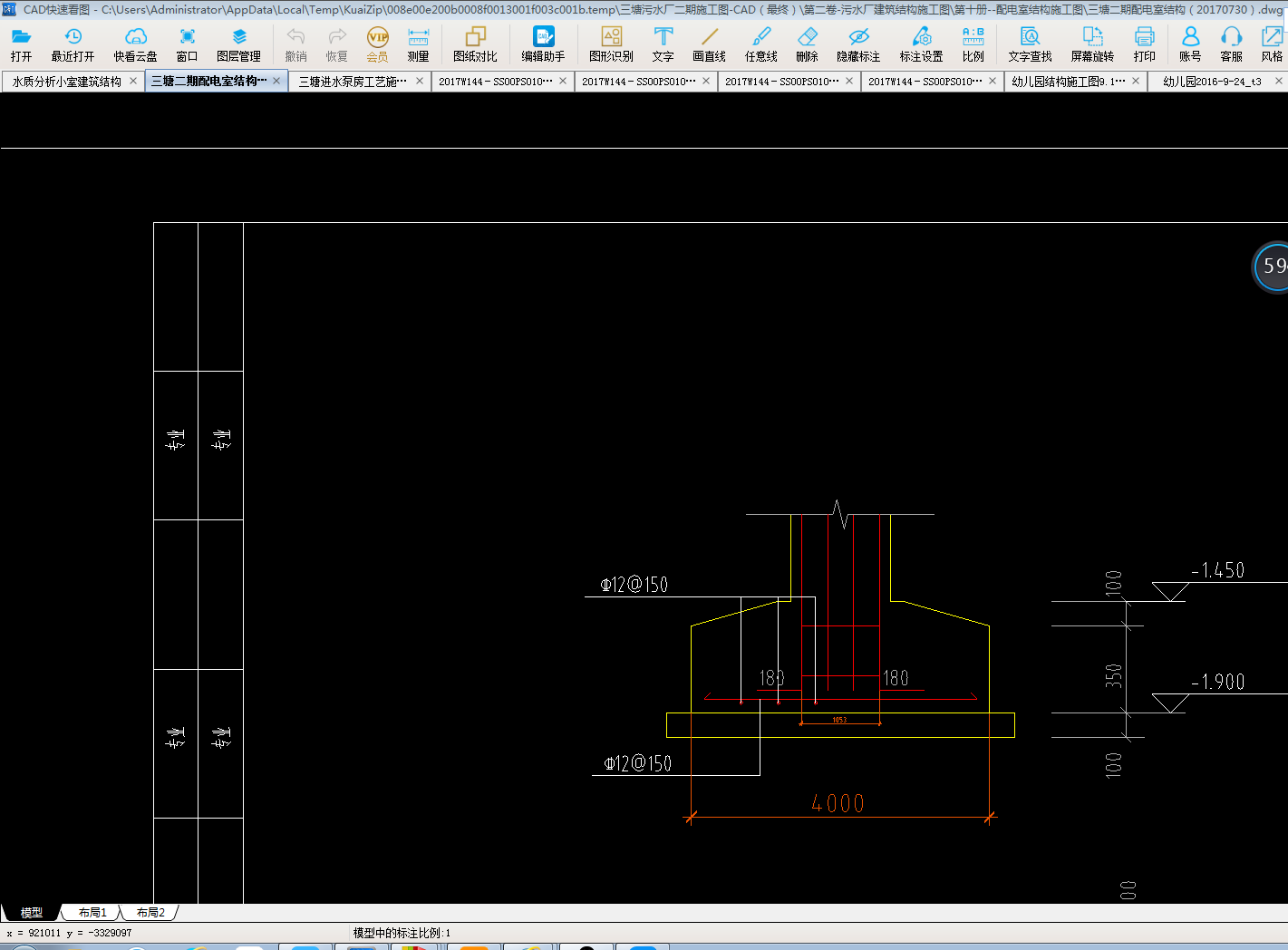The height and width of the screenshot is (950, 1288).
Task: Close the 三塘进水泵房工艺施 tab
Action: pyautogui.click(x=420, y=81)
